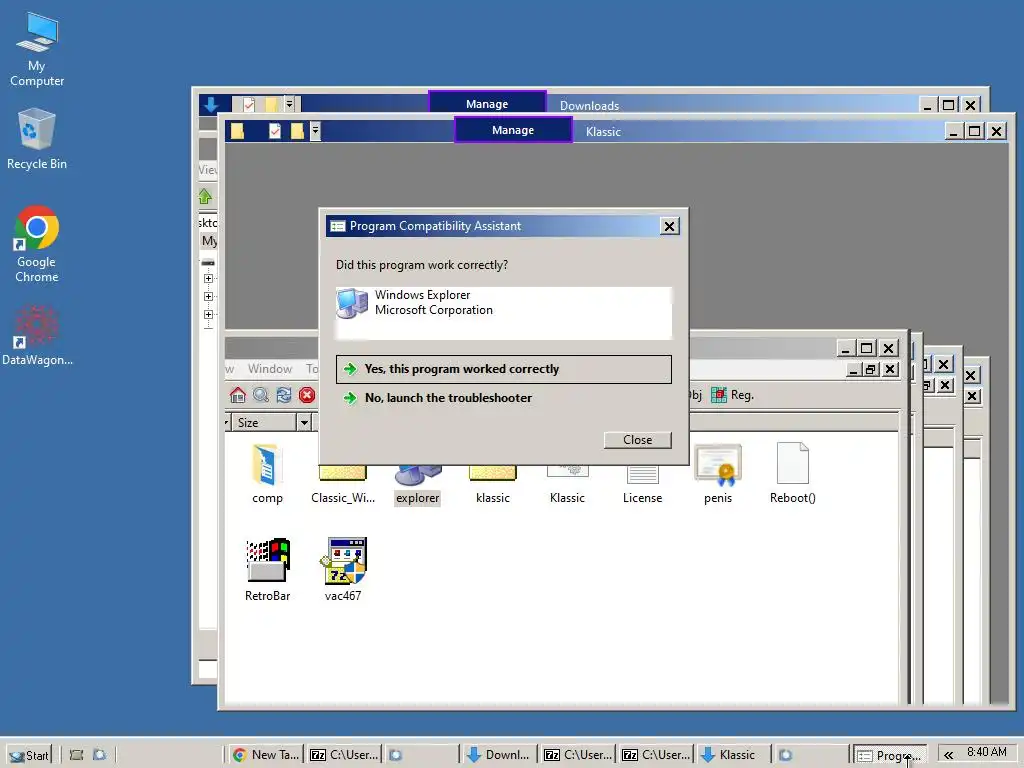This screenshot has height=768, width=1024.
Task: Switch to the Progr... taskbar button
Action: click(890, 756)
